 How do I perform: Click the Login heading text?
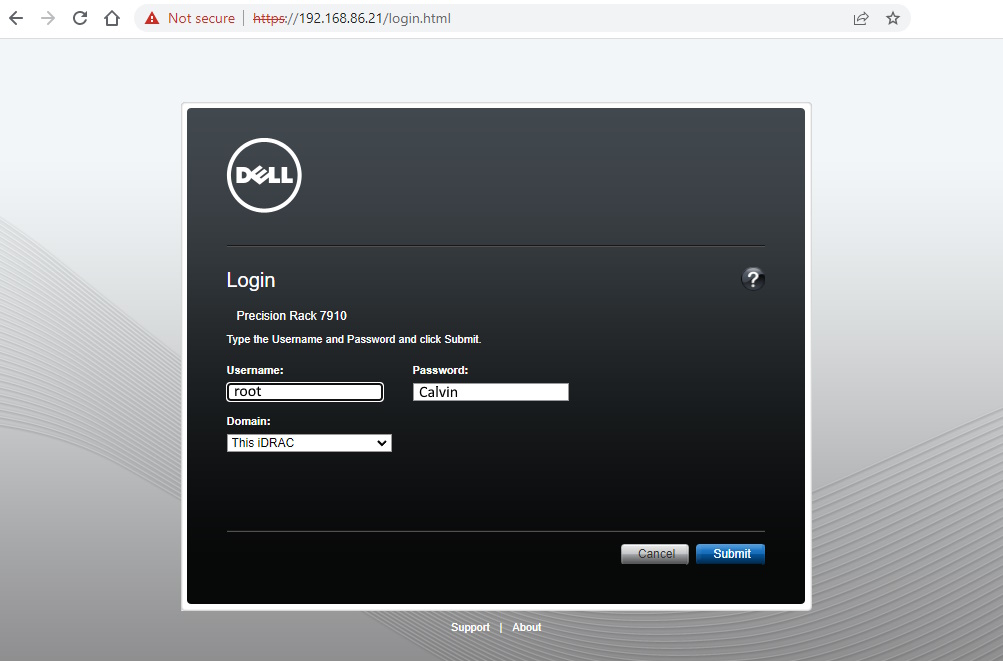pos(251,280)
